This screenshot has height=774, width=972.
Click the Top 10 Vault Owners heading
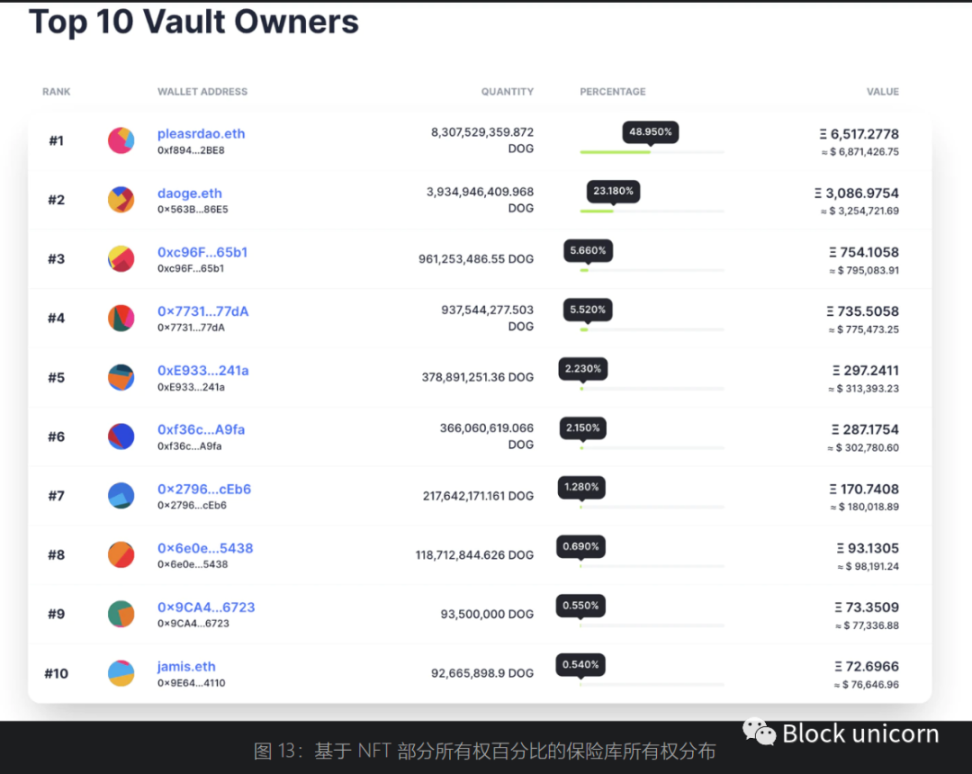194,21
